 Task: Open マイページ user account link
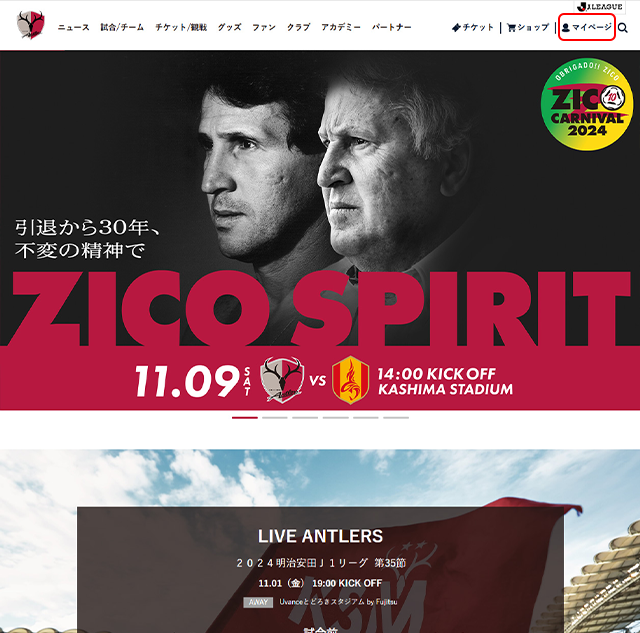click(587, 27)
